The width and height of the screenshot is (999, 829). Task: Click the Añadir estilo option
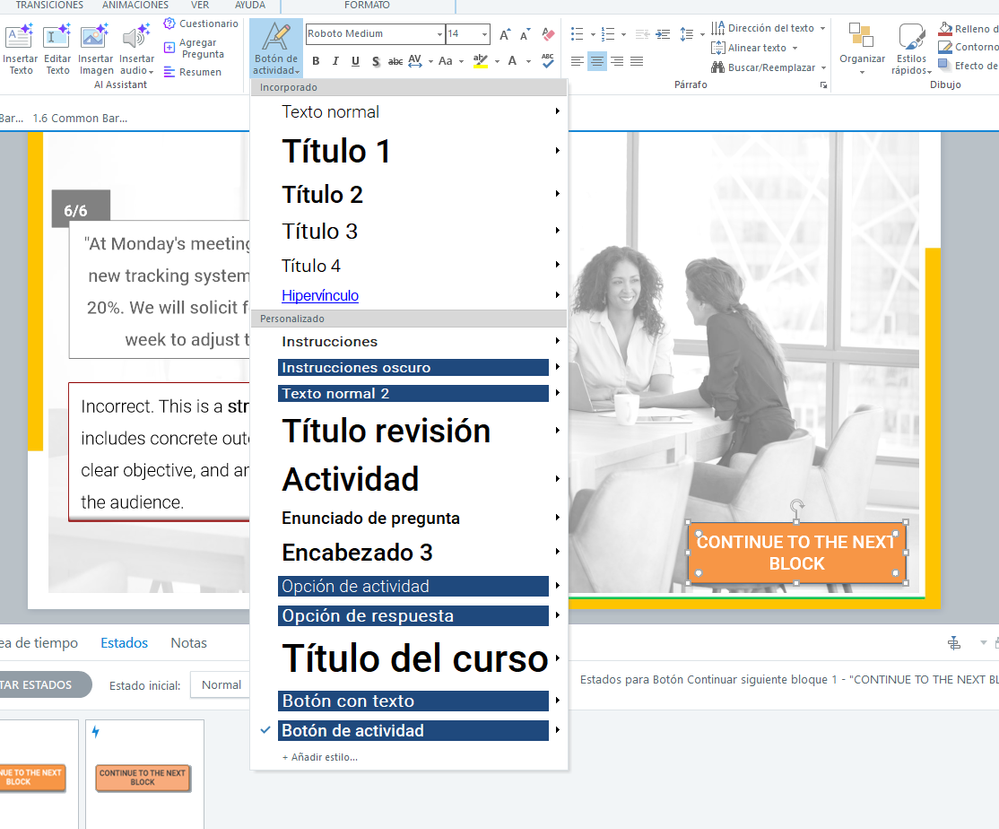point(319,757)
